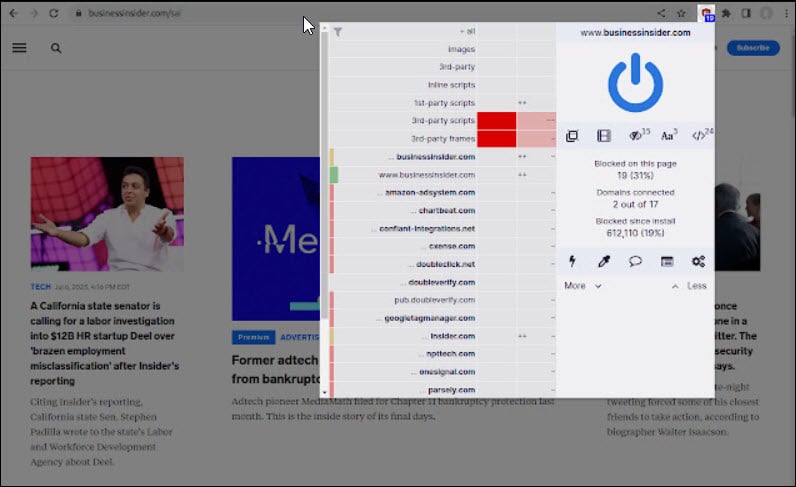The height and width of the screenshot is (487, 796).
Task: Toggle remote fonts blocking Aa icon
Action: coord(669,135)
